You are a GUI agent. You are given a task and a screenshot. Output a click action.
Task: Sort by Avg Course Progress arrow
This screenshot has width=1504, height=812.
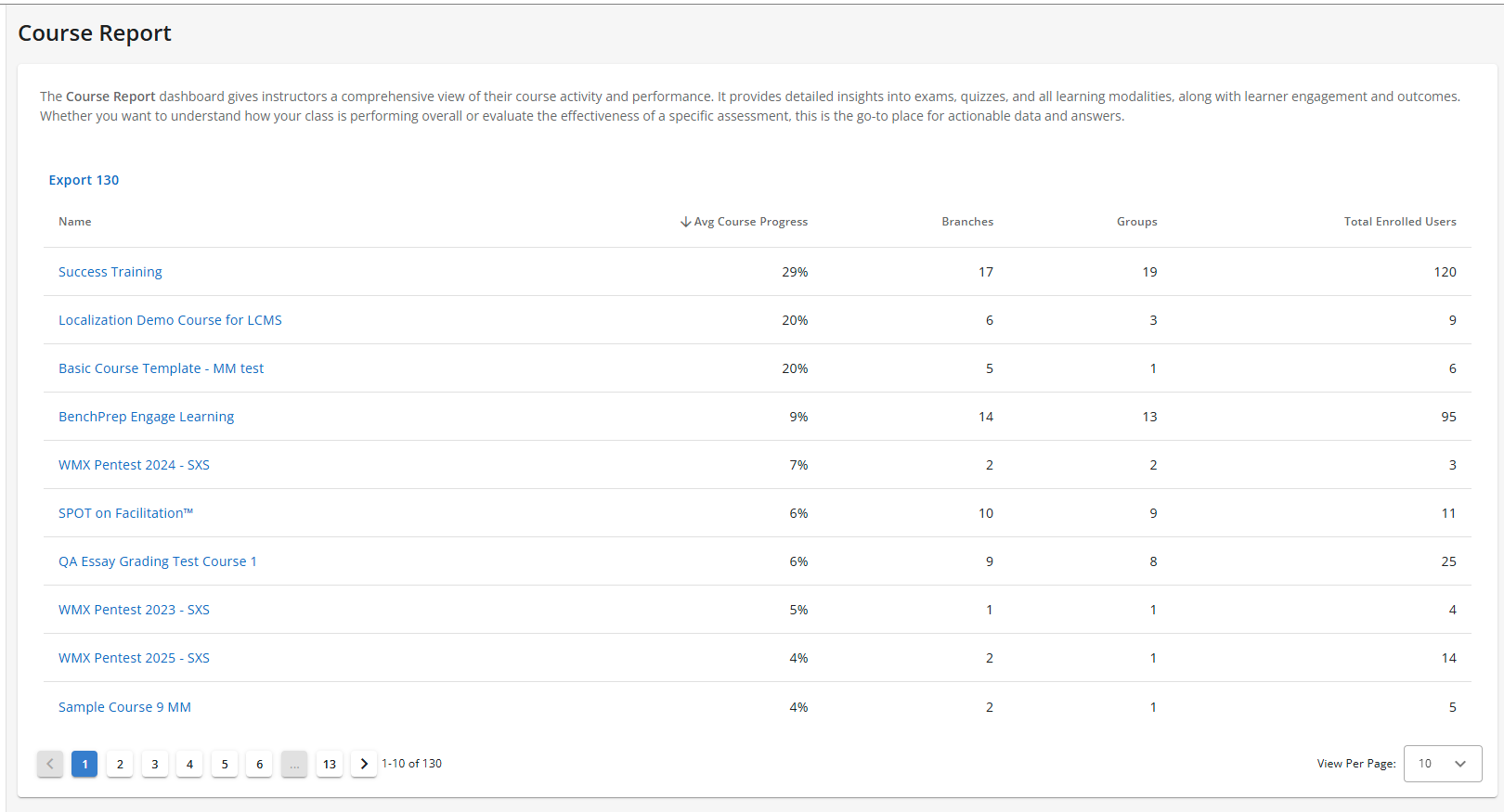tap(686, 222)
